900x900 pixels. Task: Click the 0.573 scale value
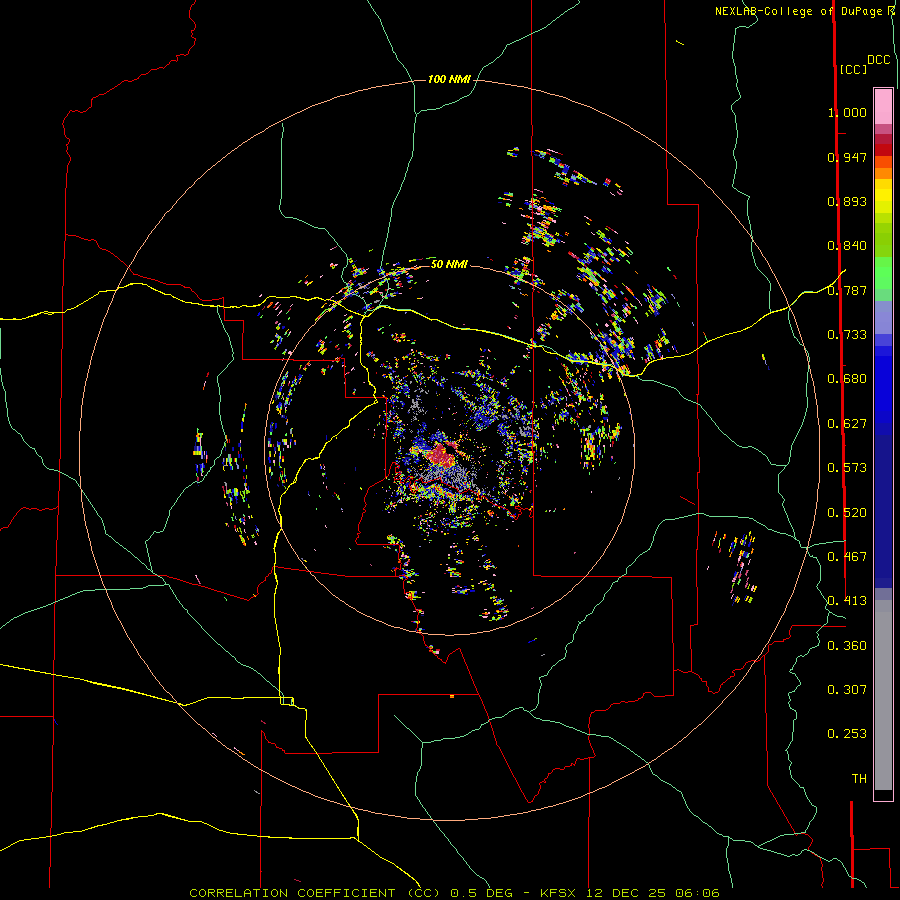[x=847, y=468]
